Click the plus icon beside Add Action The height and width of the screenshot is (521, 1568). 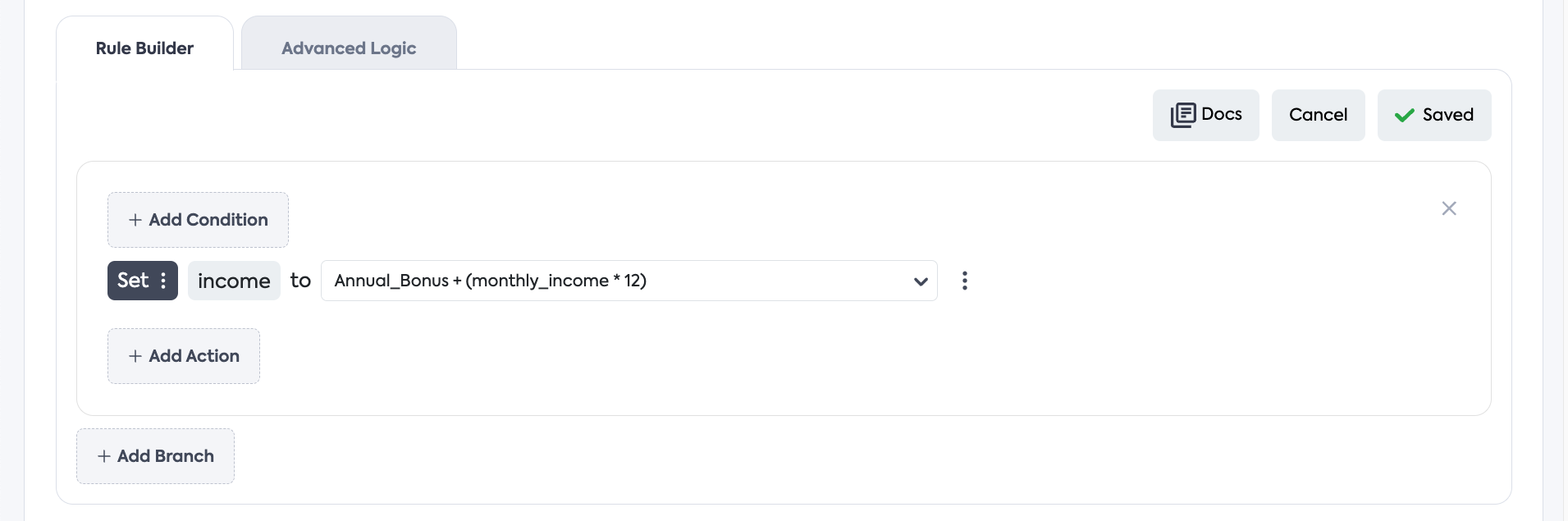135,356
